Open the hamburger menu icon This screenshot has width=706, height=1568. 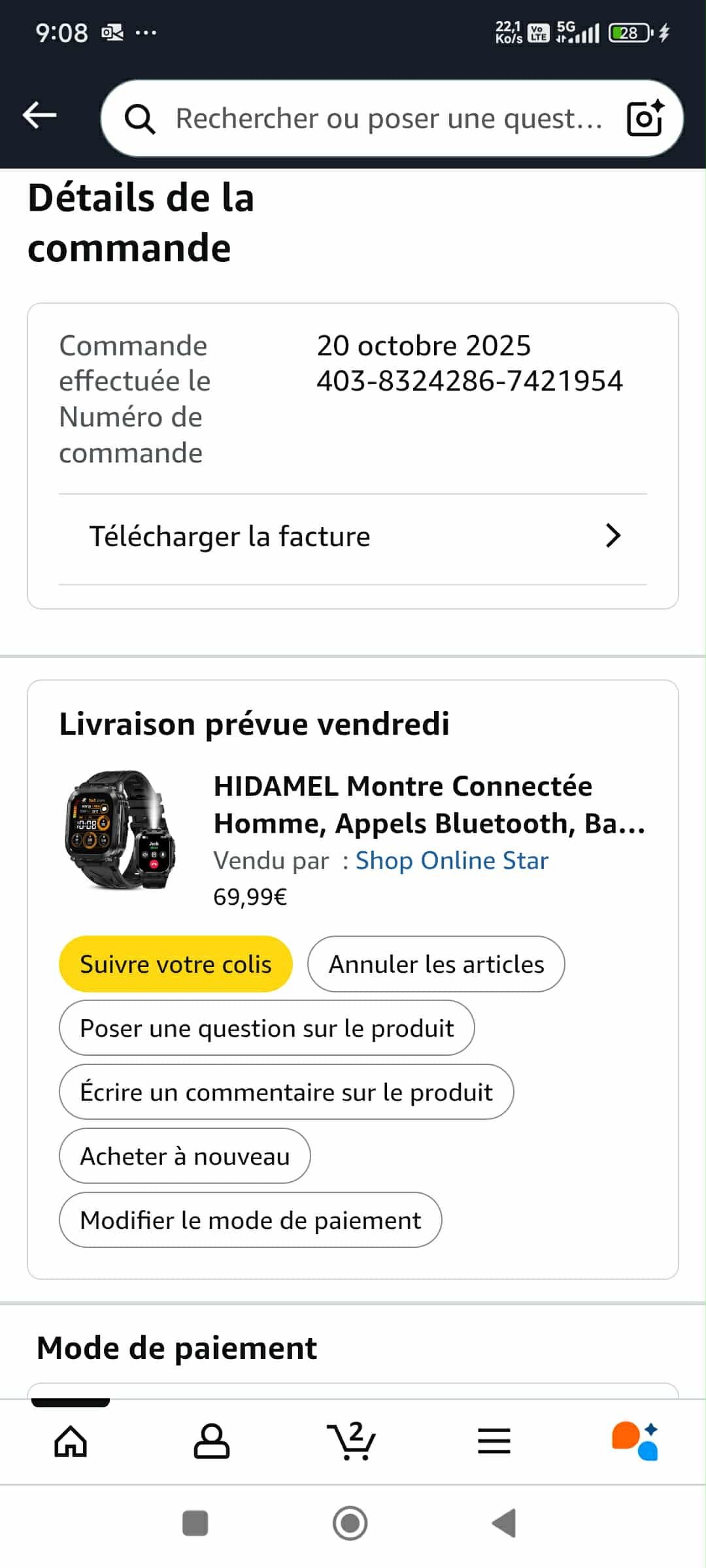click(x=494, y=1441)
